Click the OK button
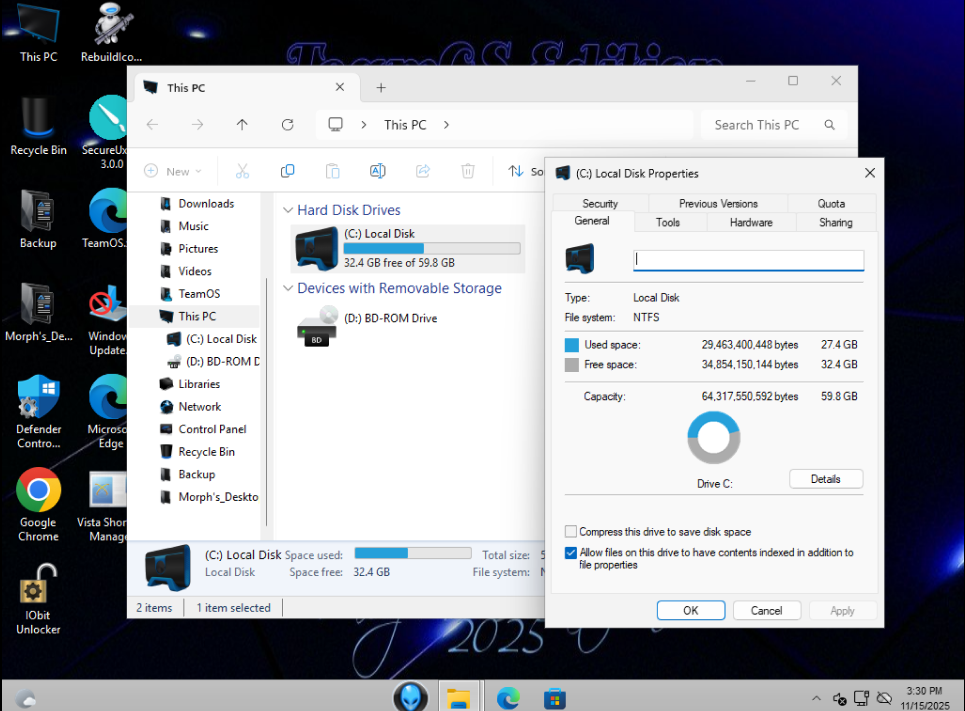Viewport: 965px width, 711px height. [690, 610]
